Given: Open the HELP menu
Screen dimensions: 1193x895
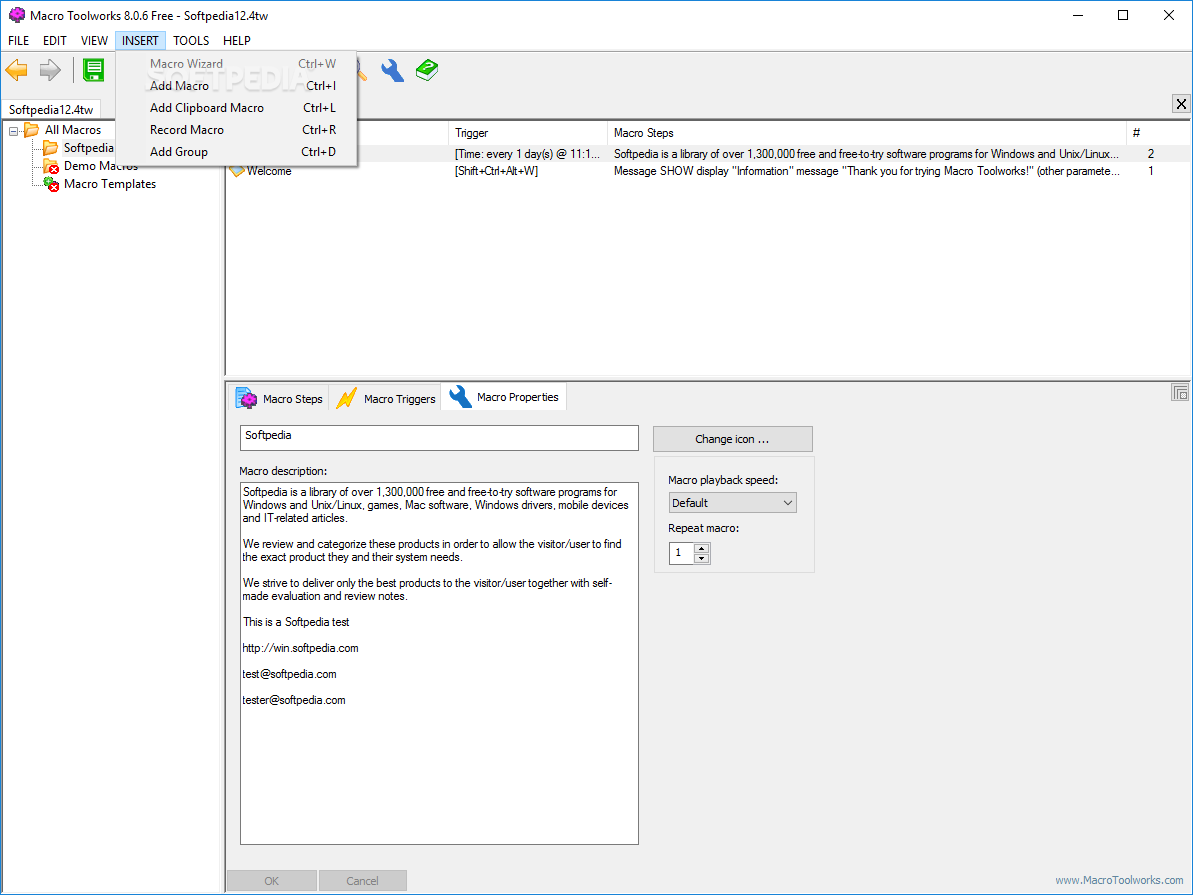Looking at the screenshot, I should [237, 40].
